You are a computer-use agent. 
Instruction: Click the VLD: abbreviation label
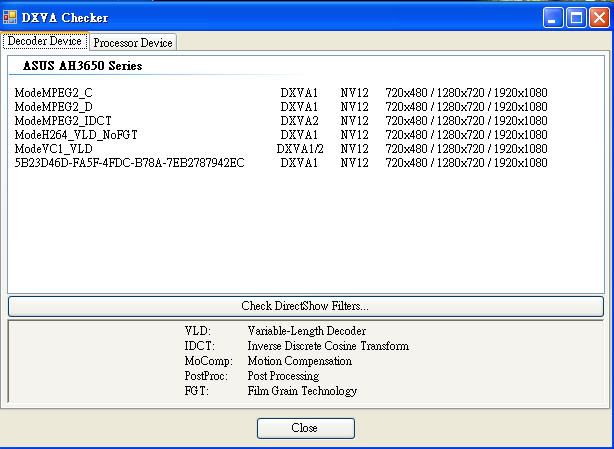tap(198, 331)
